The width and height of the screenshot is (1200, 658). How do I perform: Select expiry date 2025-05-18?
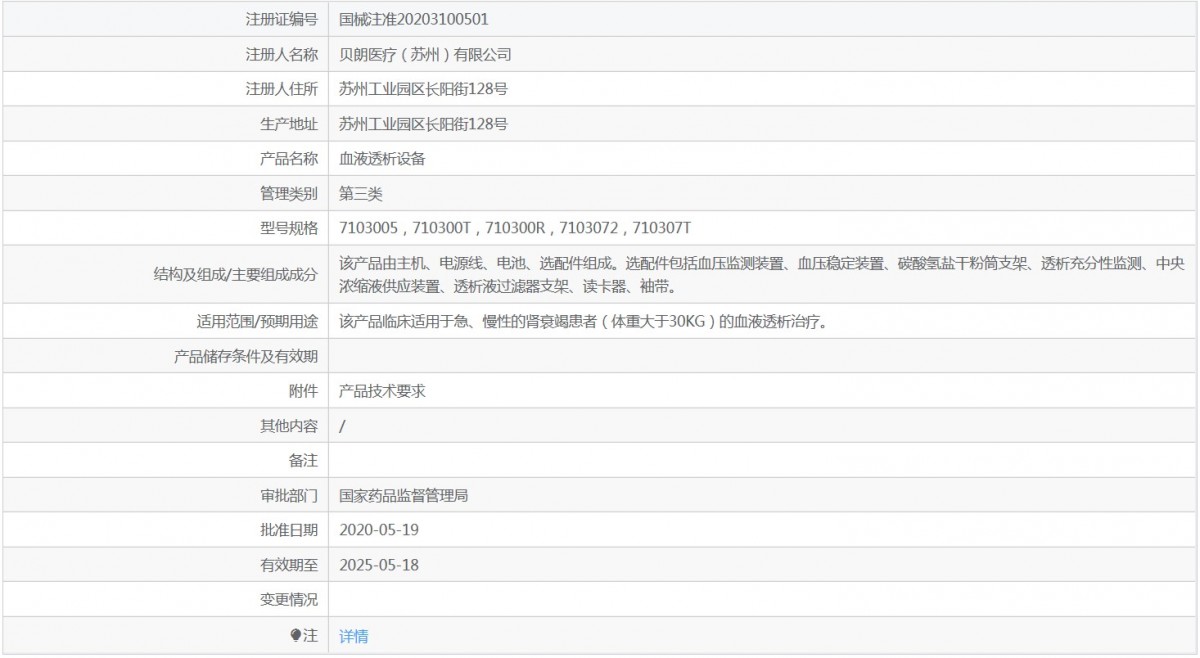[379, 565]
